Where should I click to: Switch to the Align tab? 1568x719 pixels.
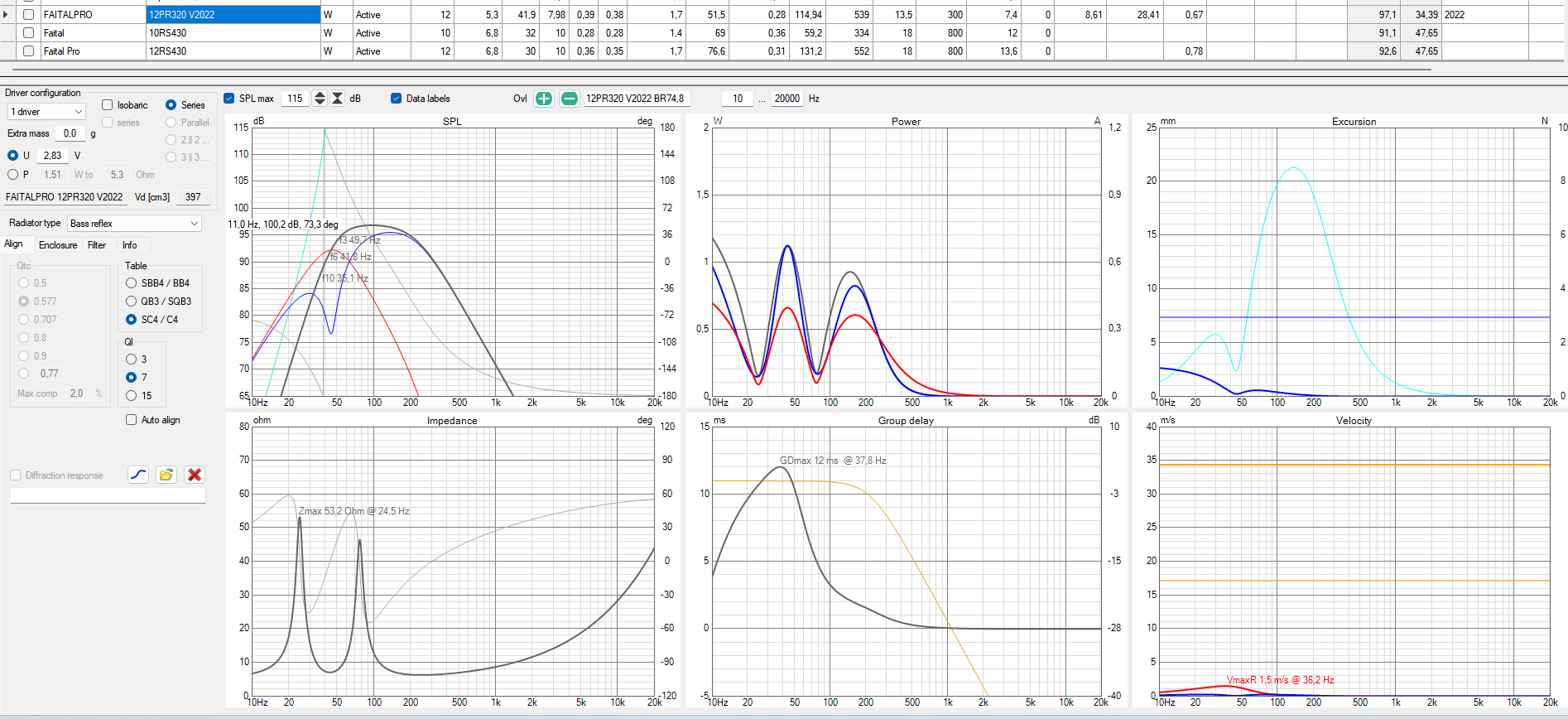[x=14, y=244]
